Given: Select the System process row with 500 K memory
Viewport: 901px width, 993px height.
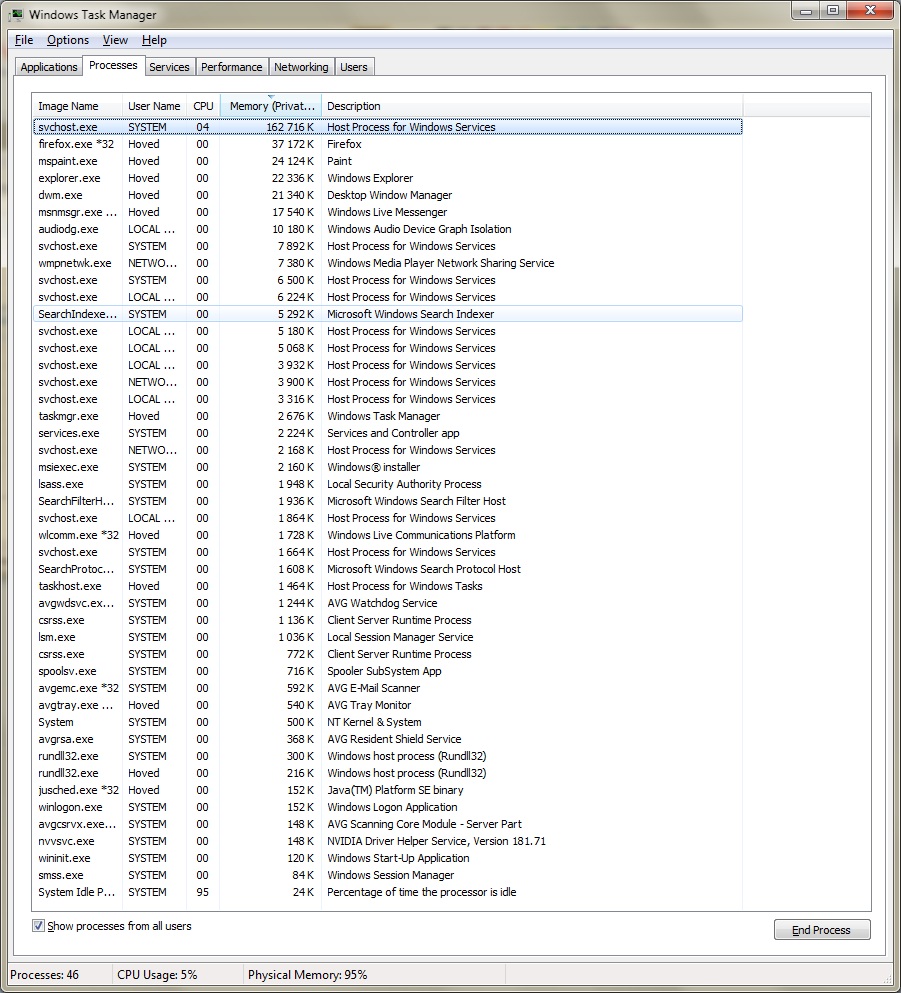Looking at the screenshot, I should coord(387,723).
